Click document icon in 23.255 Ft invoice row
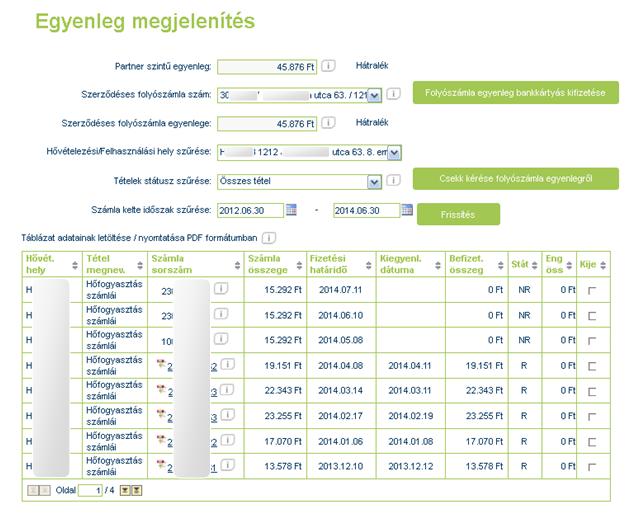This screenshot has width=628, height=515. pyautogui.click(x=161, y=414)
